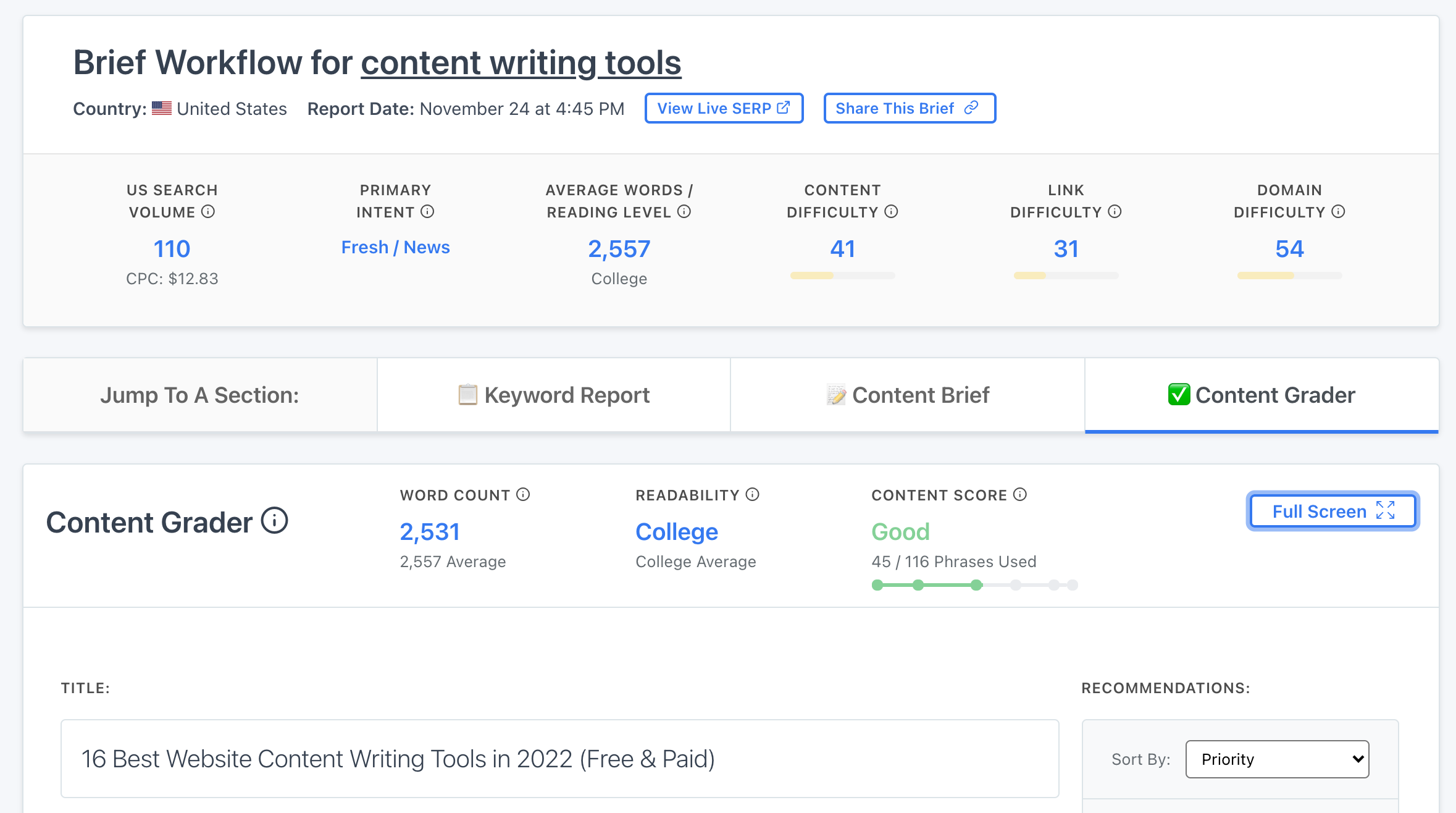This screenshot has height=813, width=1456.
Task: Click the Content Score progress track
Action: (x=974, y=585)
